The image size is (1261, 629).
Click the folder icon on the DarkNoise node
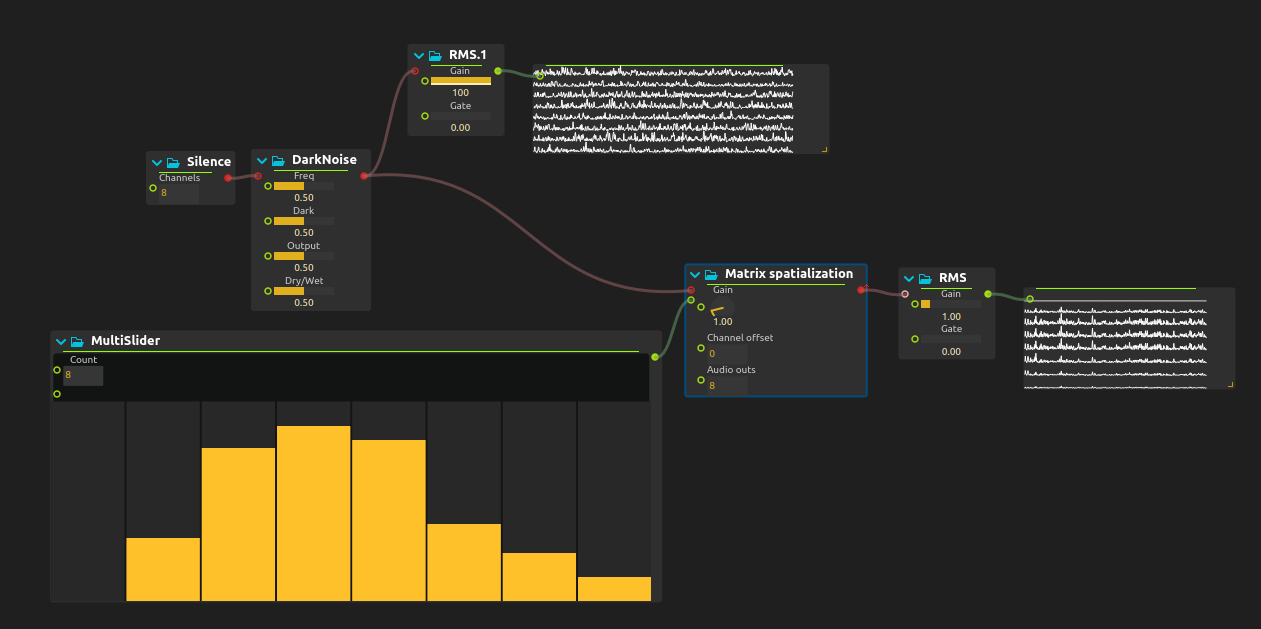(278, 161)
